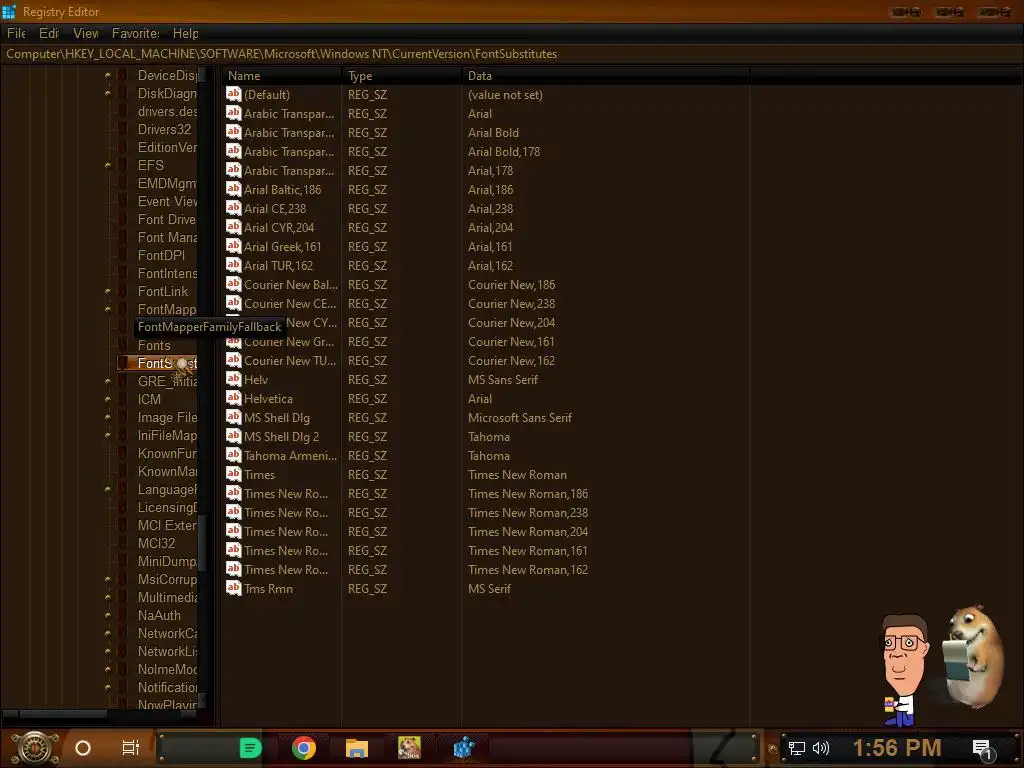
Task: Select the GRE_Initia... key in tree
Action: click(167, 381)
